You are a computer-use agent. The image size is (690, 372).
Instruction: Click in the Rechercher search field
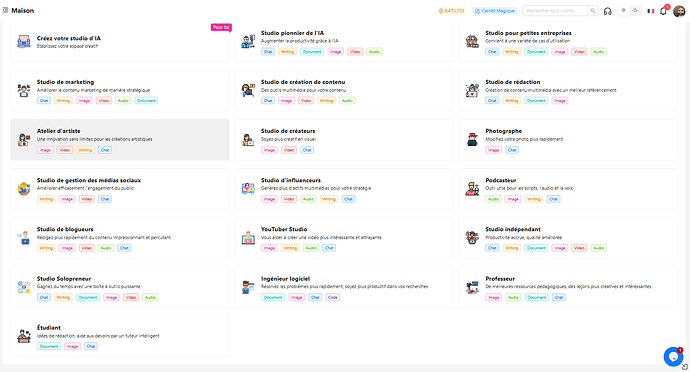[555, 11]
